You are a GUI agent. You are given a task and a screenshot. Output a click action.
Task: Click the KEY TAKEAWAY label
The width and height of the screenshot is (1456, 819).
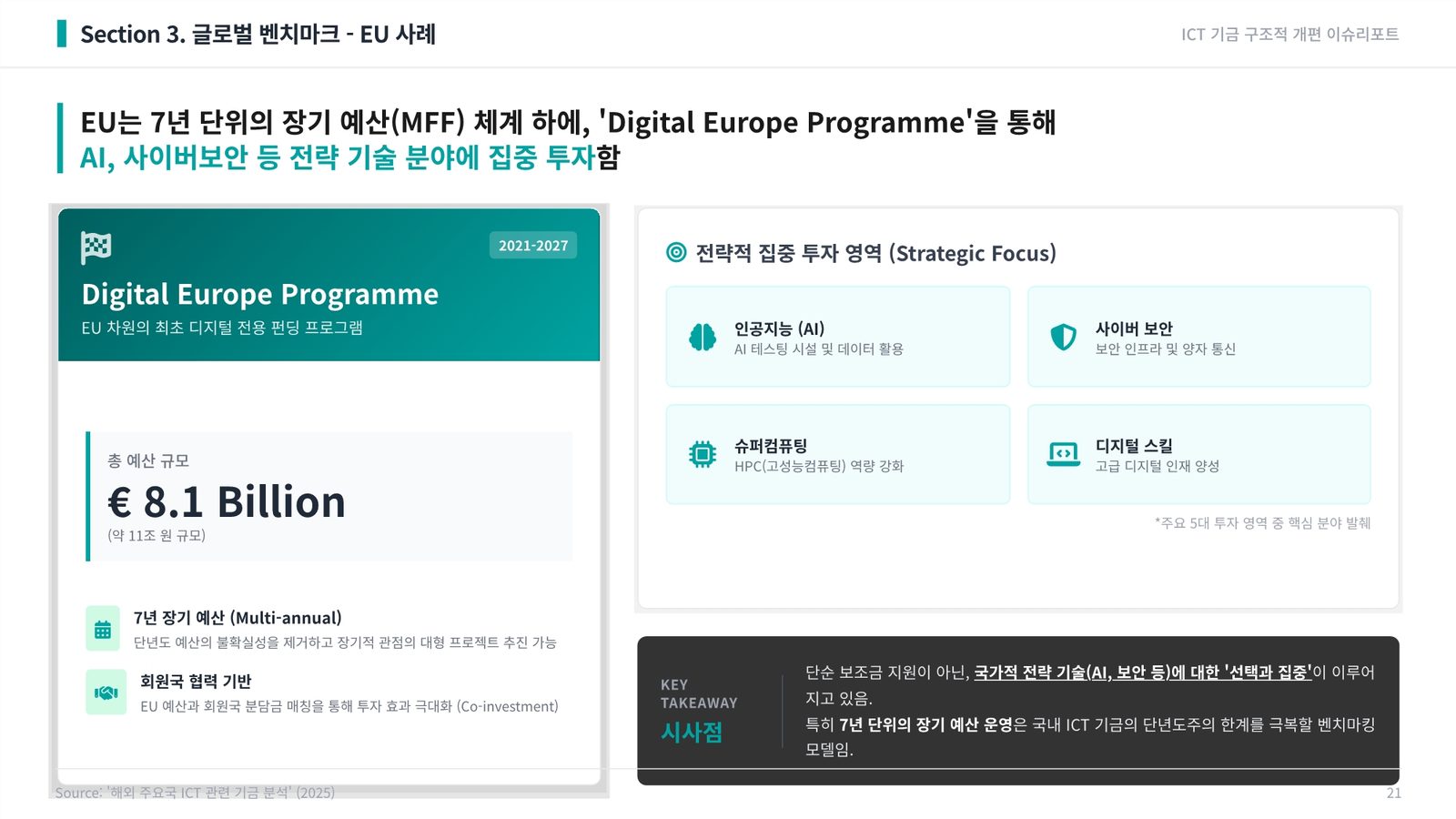(699, 693)
